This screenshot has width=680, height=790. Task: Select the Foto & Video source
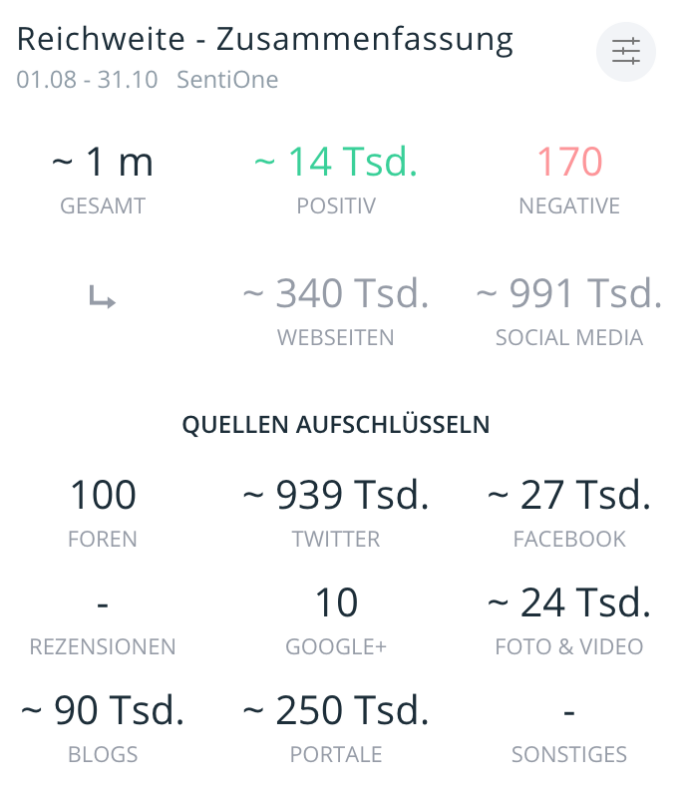pyautogui.click(x=569, y=603)
